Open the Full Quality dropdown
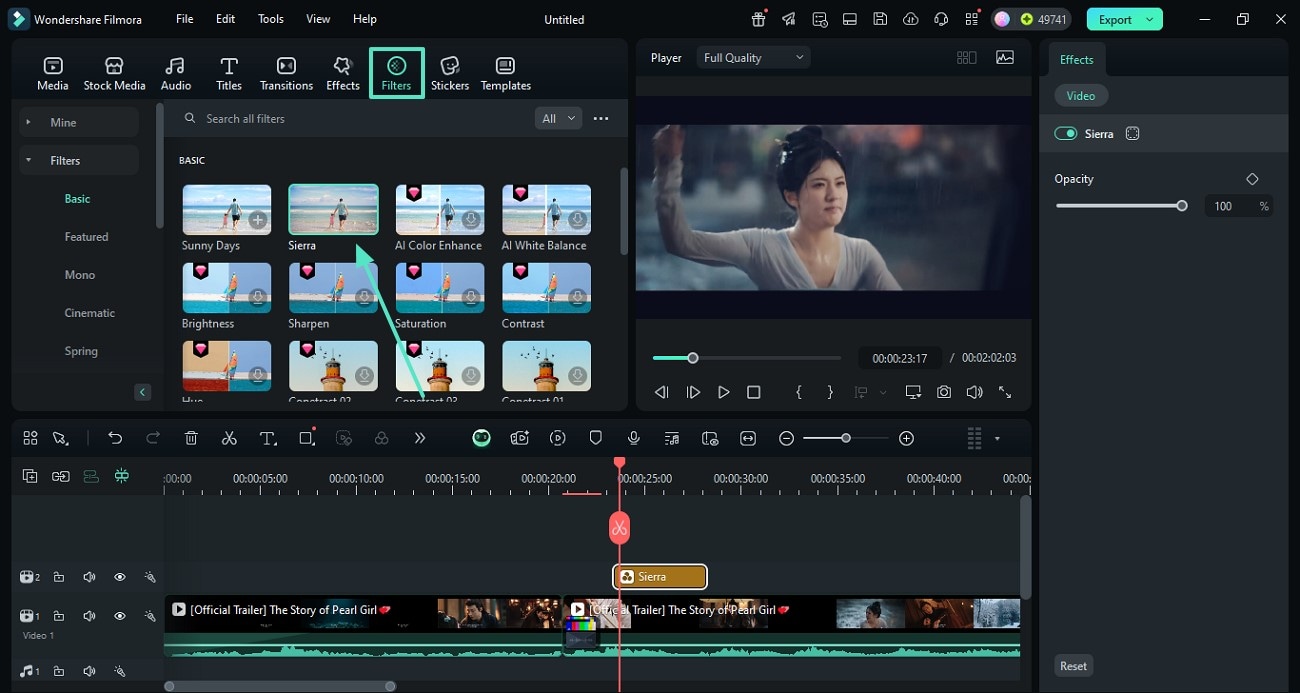The image size is (1300, 693). click(x=753, y=58)
